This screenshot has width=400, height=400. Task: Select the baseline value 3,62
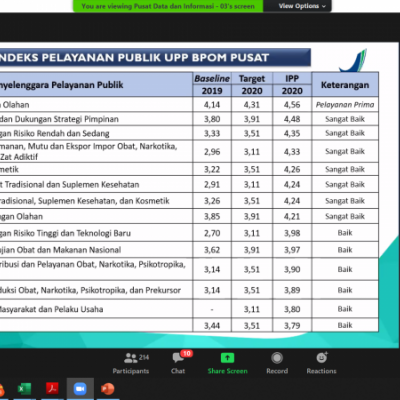pos(212,250)
